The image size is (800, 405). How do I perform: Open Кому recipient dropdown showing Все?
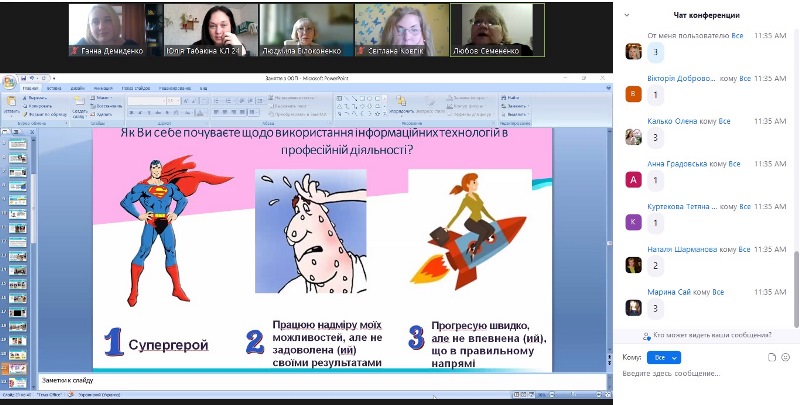[664, 358]
